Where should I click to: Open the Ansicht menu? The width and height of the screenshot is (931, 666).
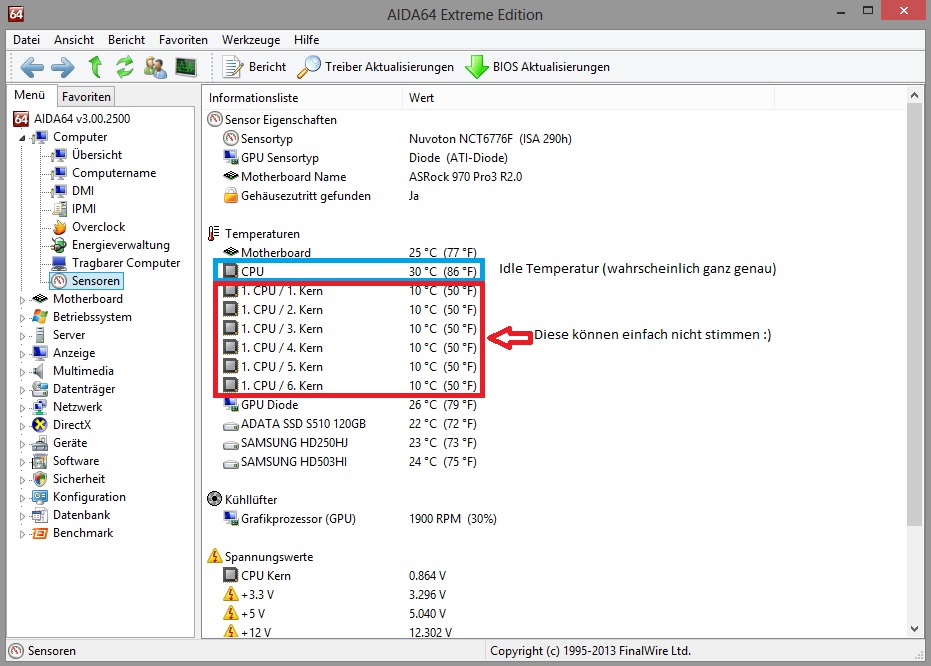[x=74, y=40]
